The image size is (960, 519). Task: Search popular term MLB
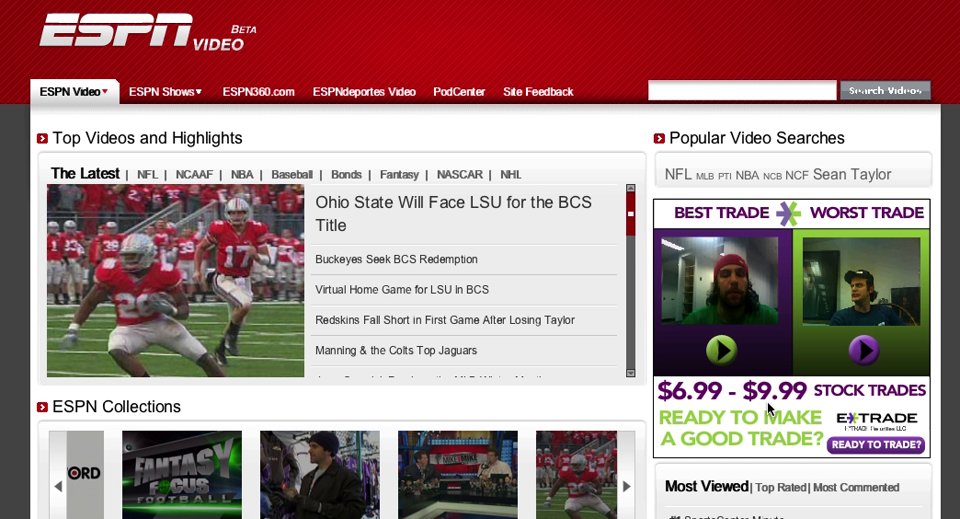tap(705, 176)
